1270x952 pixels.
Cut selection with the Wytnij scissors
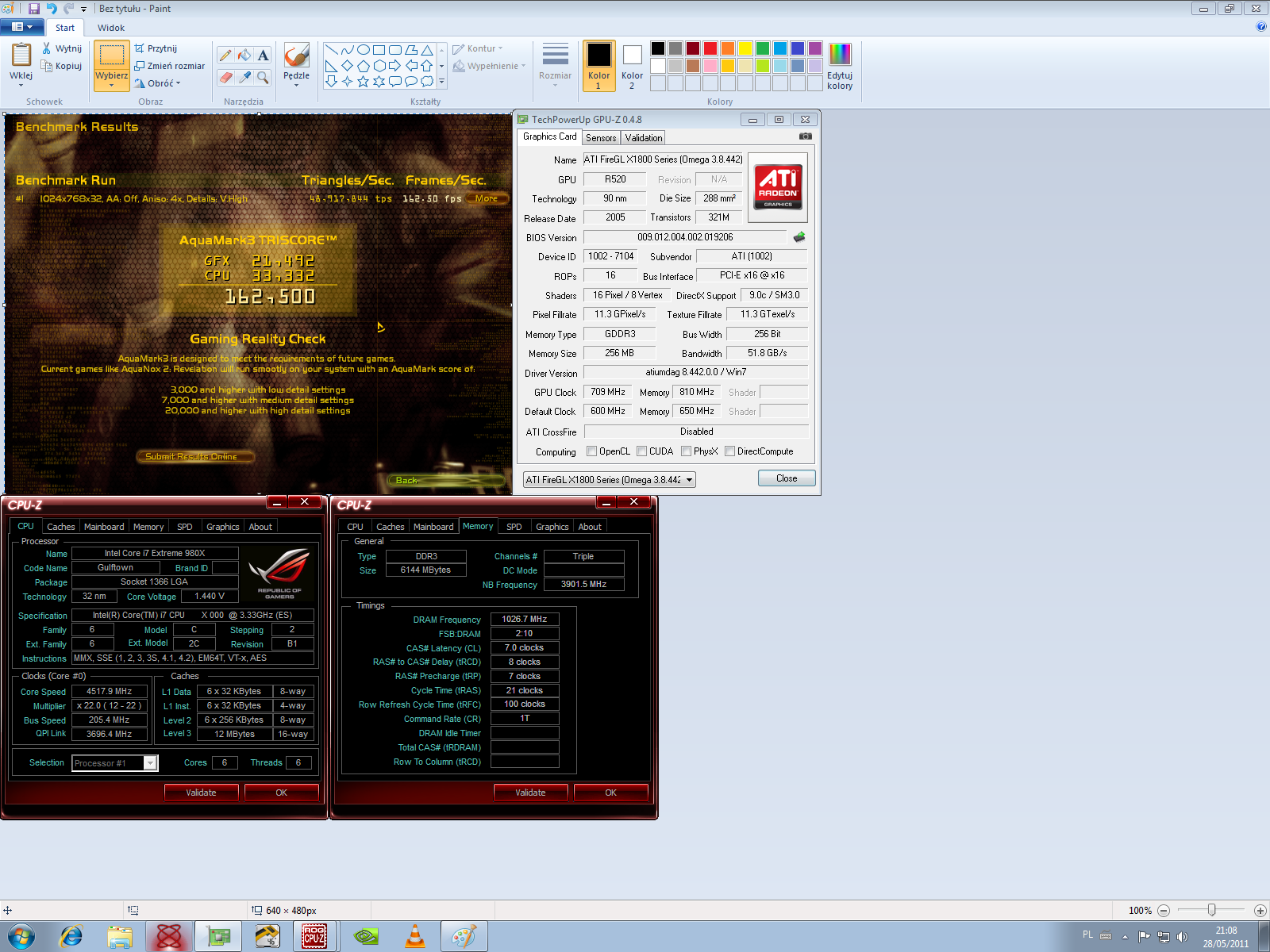click(62, 48)
